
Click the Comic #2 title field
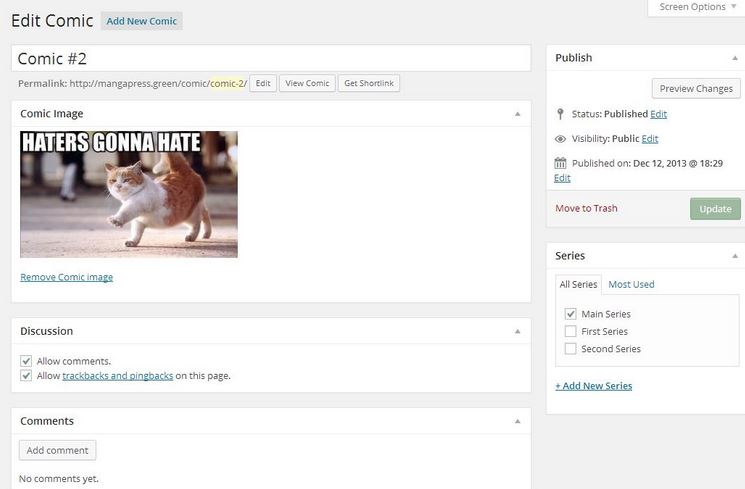tap(271, 58)
